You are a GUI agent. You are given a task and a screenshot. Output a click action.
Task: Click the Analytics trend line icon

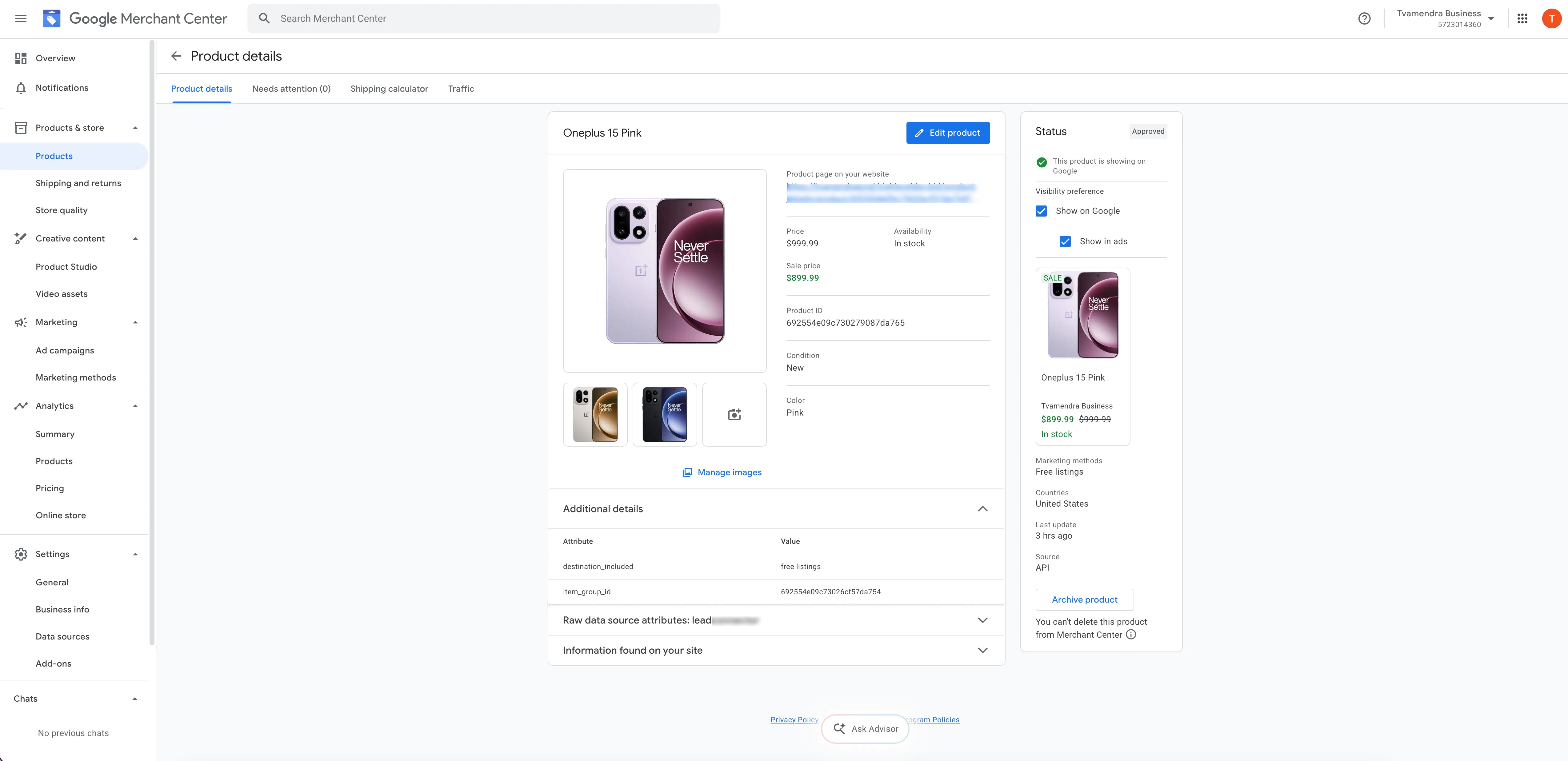tap(21, 406)
